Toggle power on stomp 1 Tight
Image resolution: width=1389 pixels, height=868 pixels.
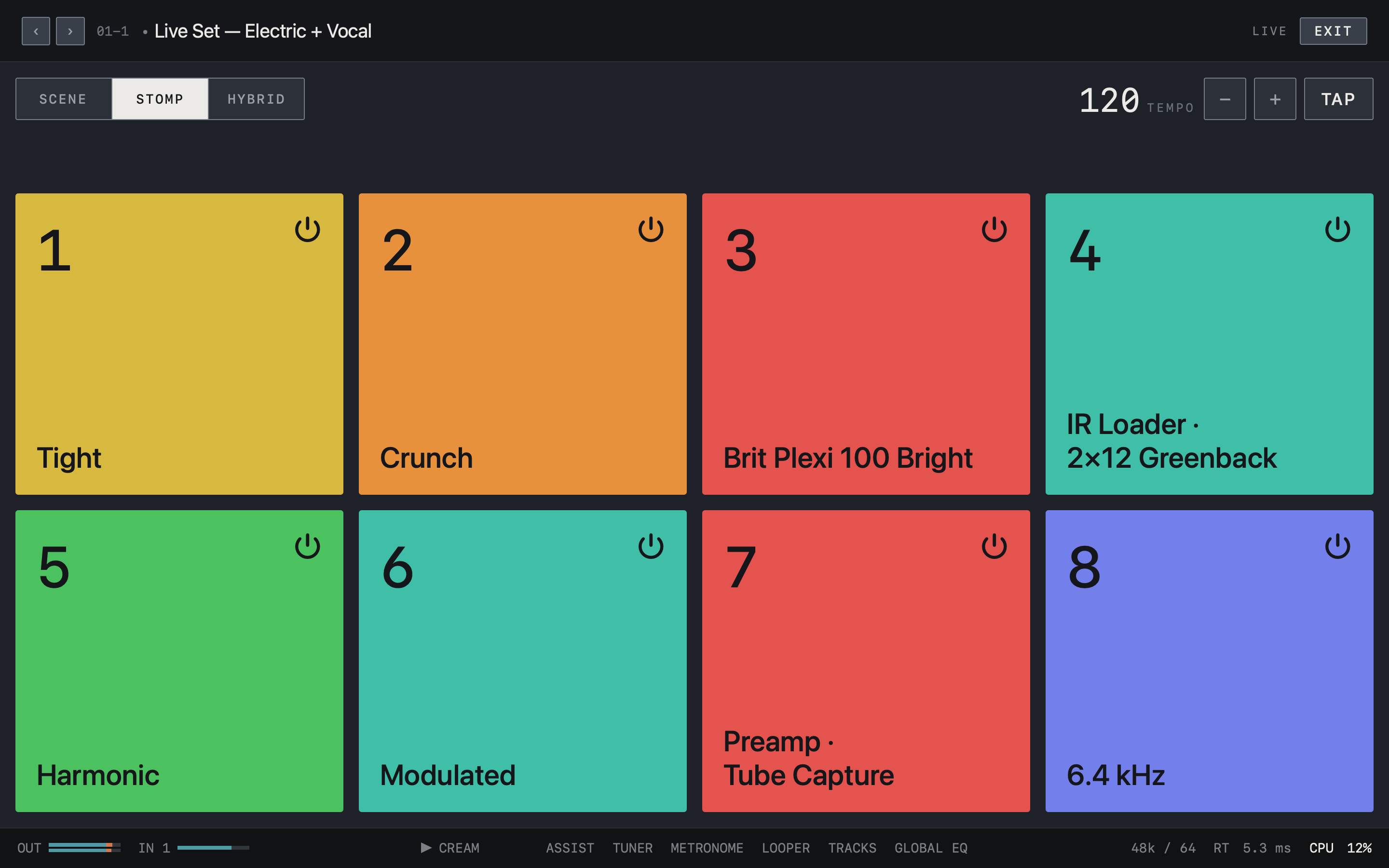307,230
